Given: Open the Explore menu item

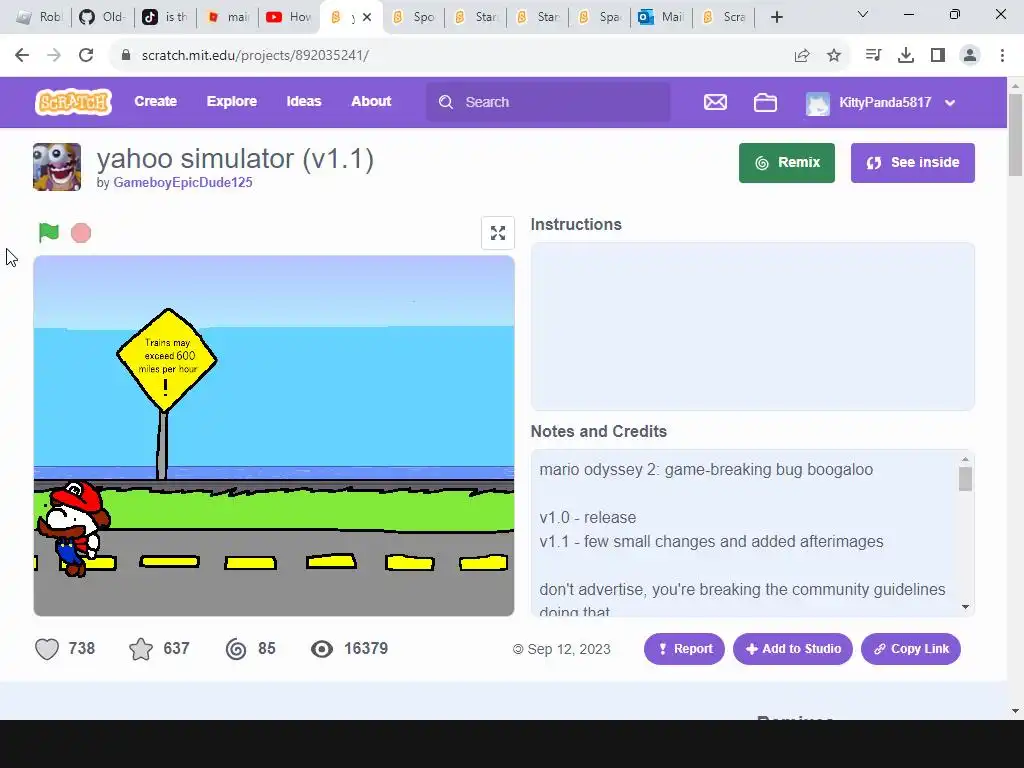Looking at the screenshot, I should coord(232,101).
